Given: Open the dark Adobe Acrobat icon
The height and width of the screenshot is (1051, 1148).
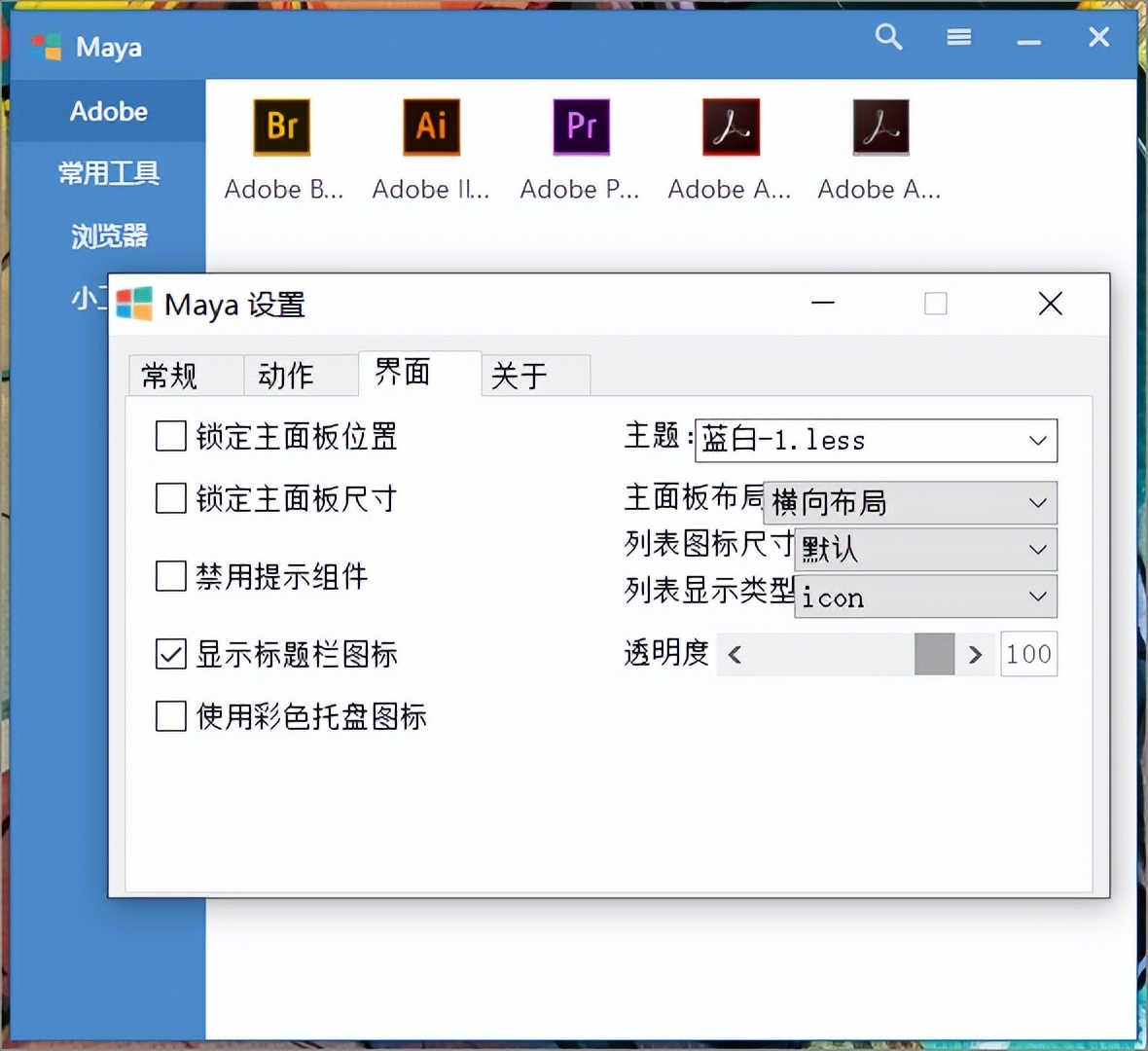Looking at the screenshot, I should pyautogui.click(x=880, y=127).
